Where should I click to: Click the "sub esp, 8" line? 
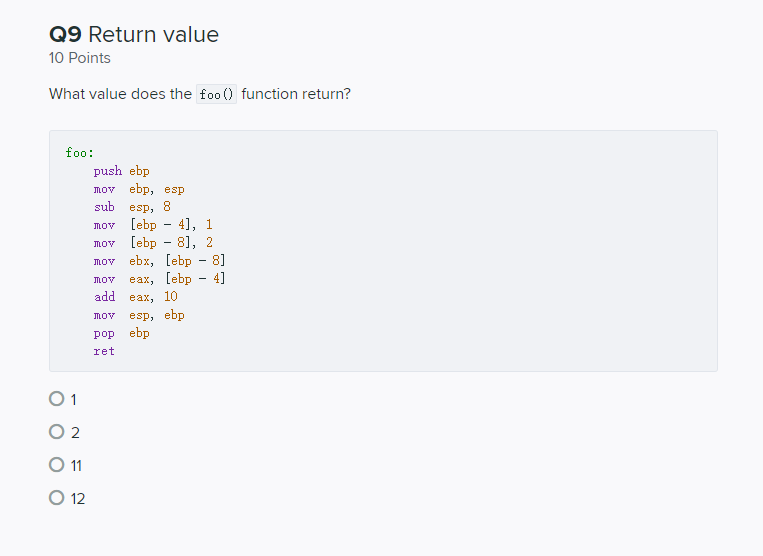click(132, 207)
